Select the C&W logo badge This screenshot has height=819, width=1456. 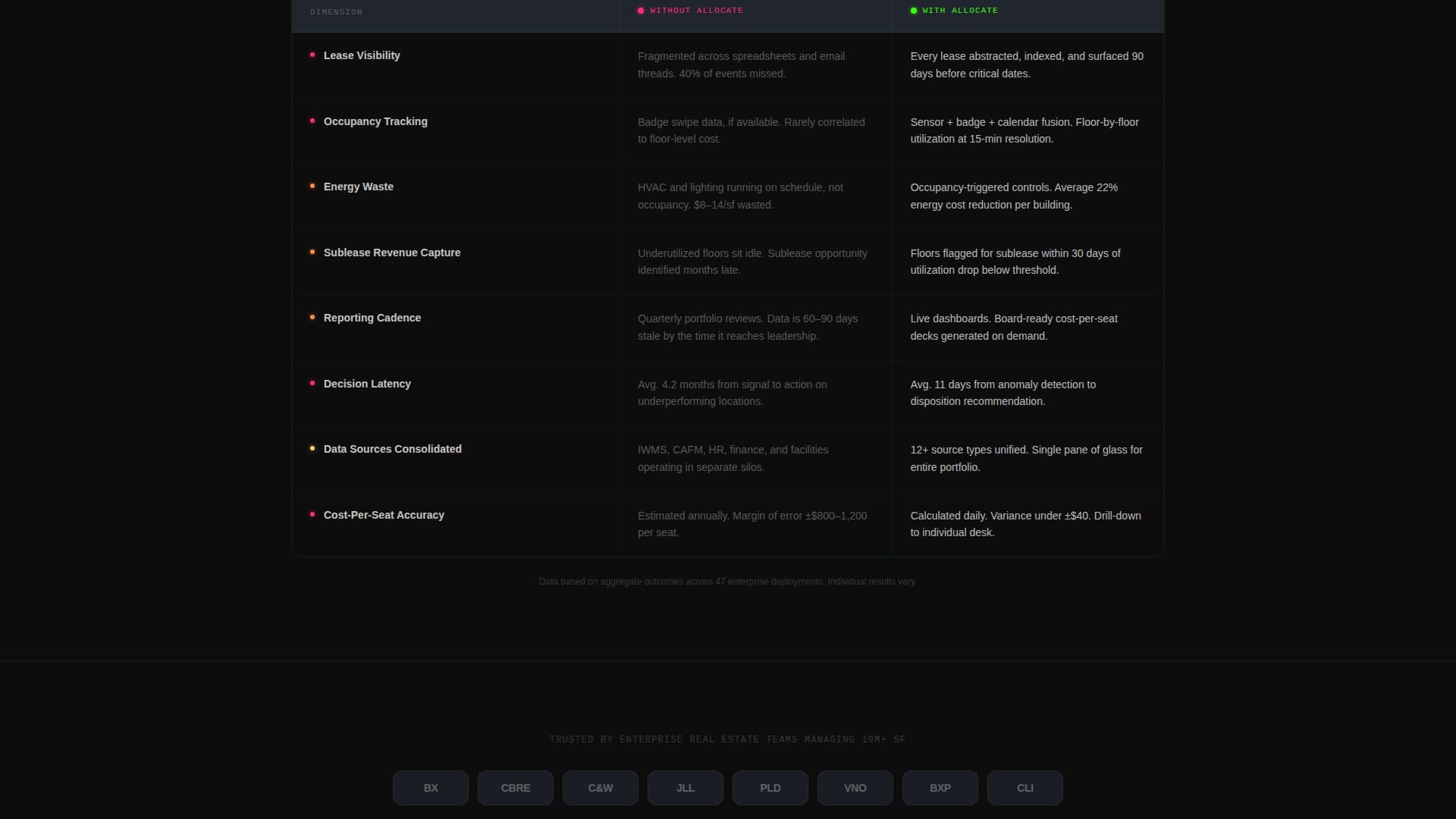coord(600,788)
